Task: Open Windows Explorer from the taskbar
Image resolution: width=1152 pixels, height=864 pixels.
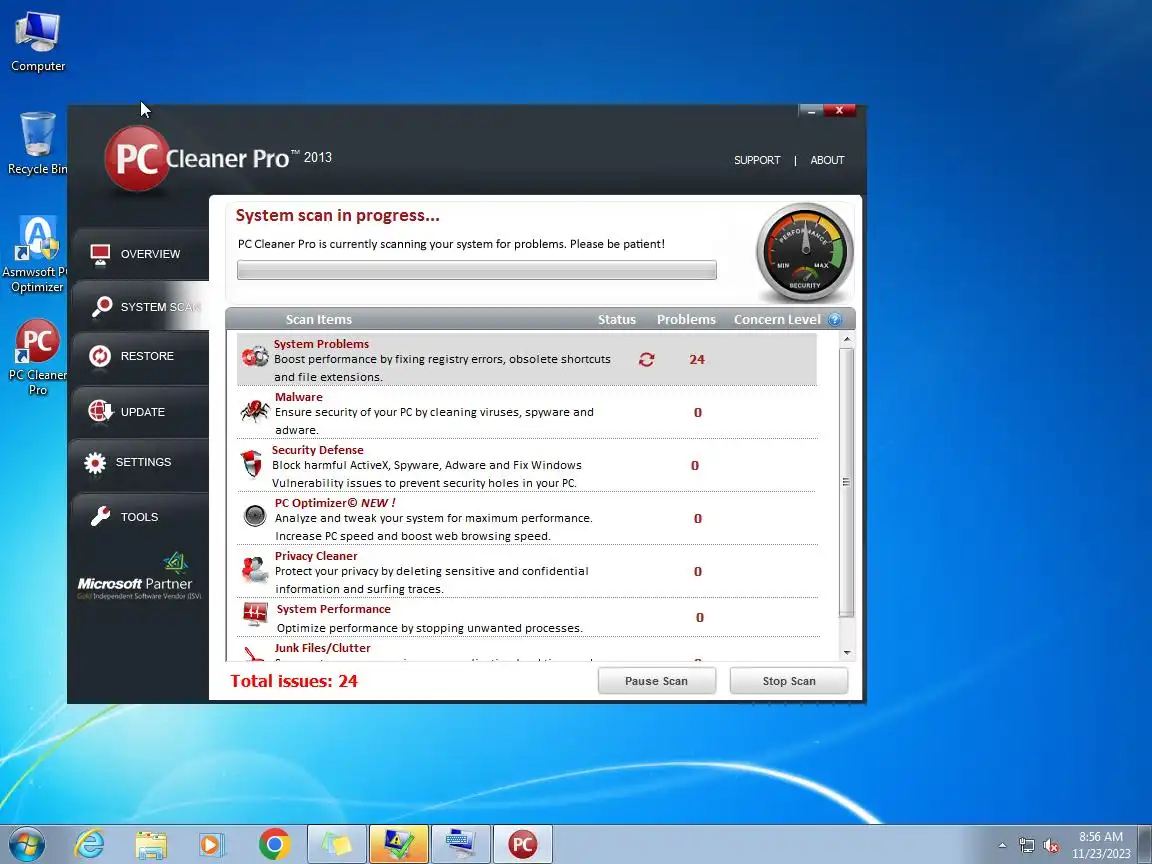Action: coord(151,844)
